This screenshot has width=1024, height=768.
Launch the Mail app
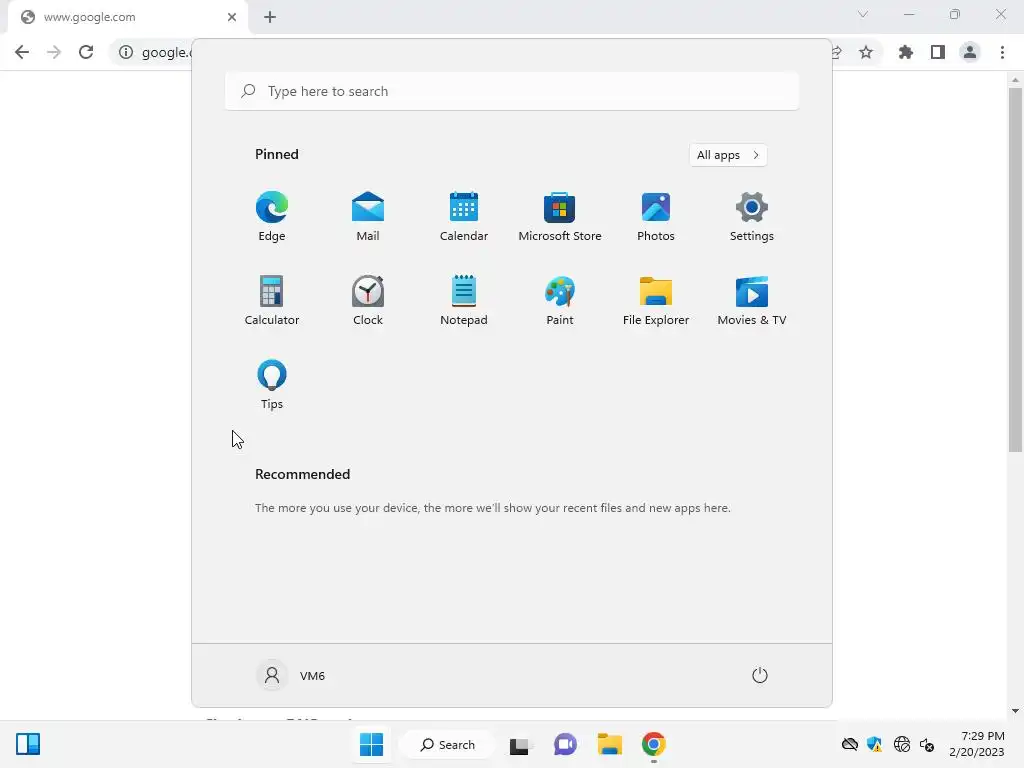pos(368,217)
